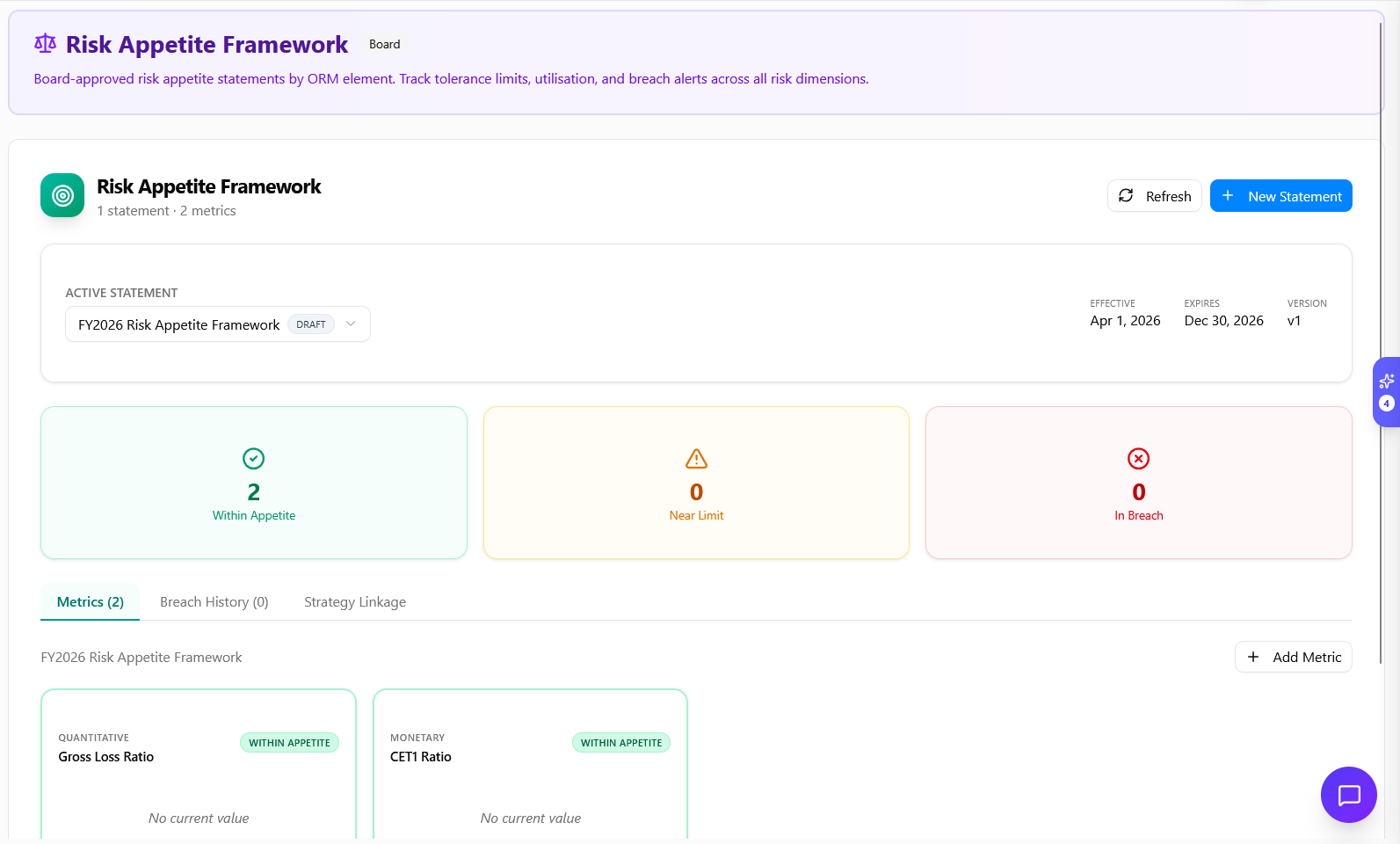The image size is (1400, 844).
Task: Open the AI sparkle side panel
Action: (x=1387, y=391)
